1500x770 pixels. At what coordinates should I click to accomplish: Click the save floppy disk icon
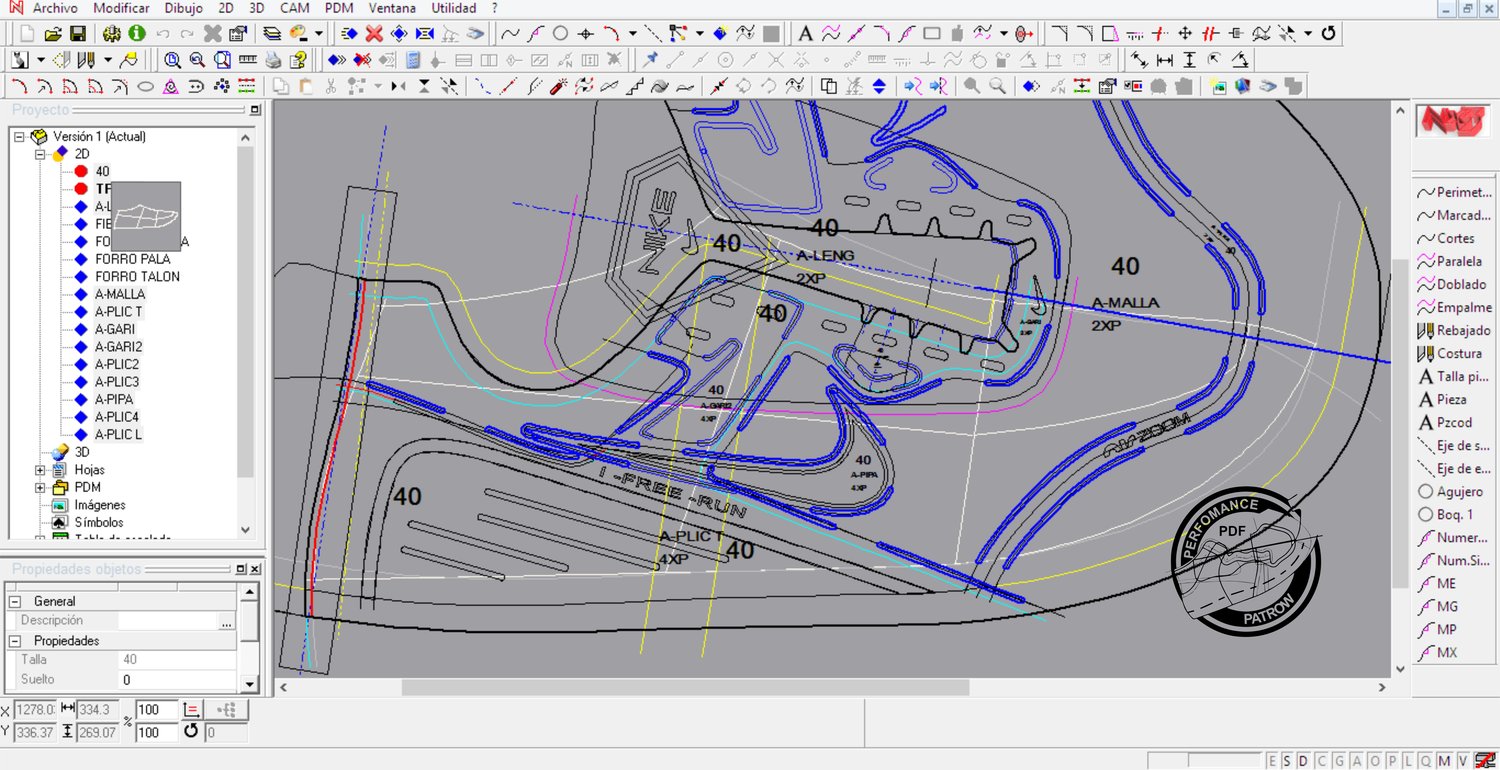pyautogui.click(x=78, y=34)
